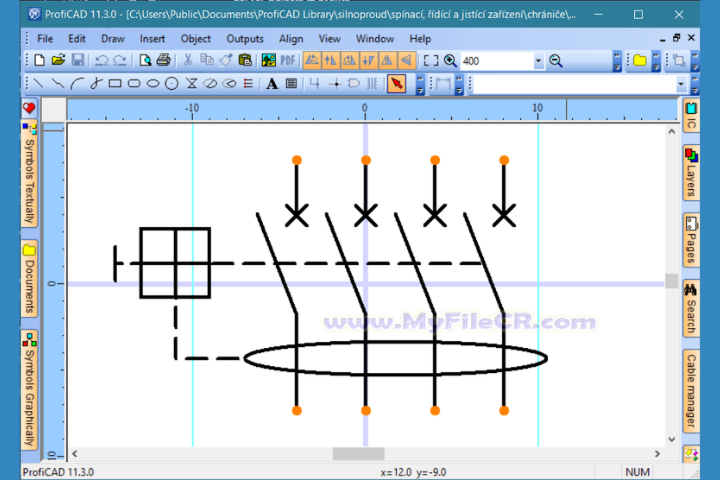Select the straight Line drawing tool
Screen dimensions: 720x480
pyautogui.click(x=39, y=84)
